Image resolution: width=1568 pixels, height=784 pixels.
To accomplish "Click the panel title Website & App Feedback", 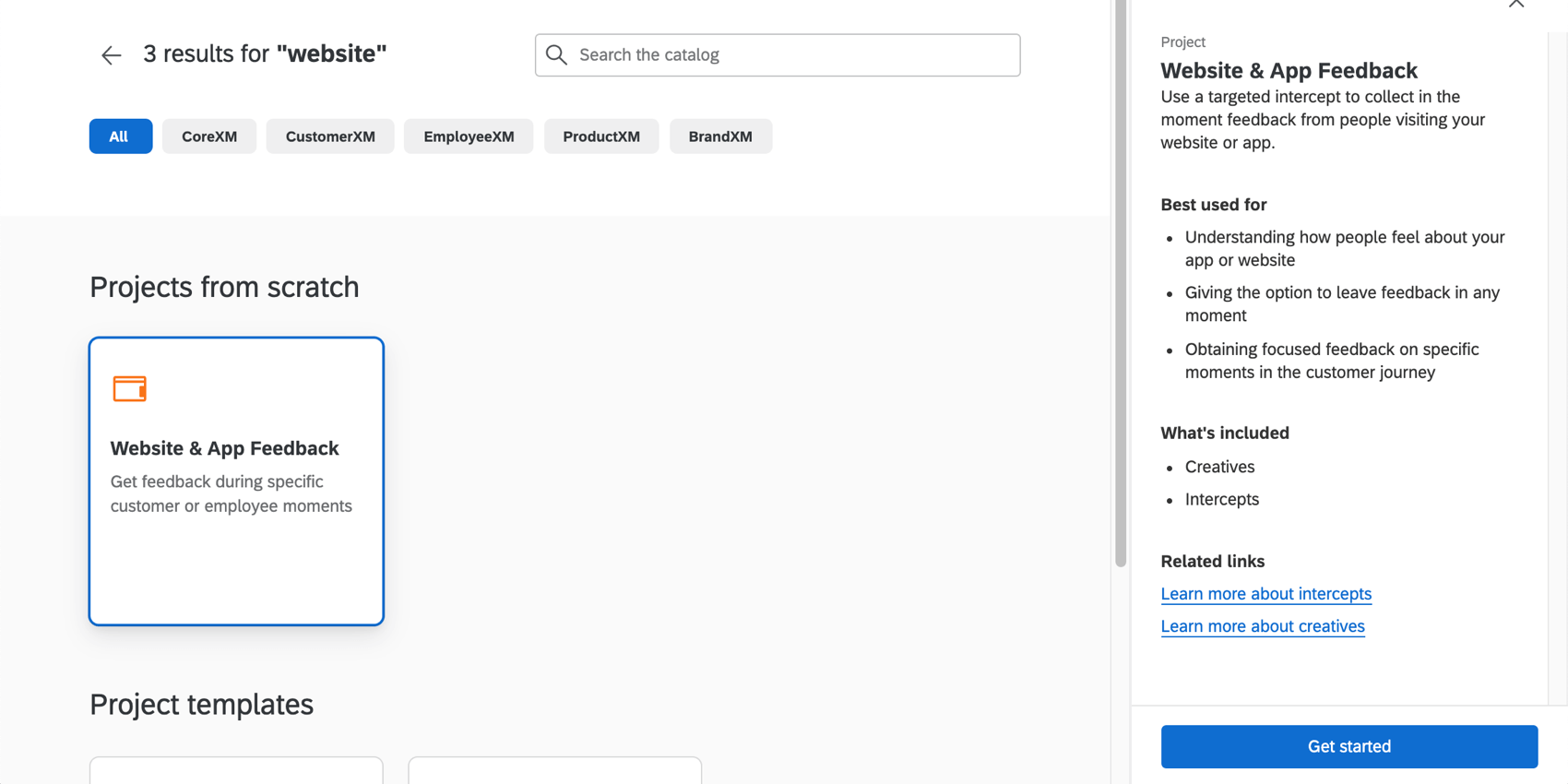I will [x=1289, y=71].
